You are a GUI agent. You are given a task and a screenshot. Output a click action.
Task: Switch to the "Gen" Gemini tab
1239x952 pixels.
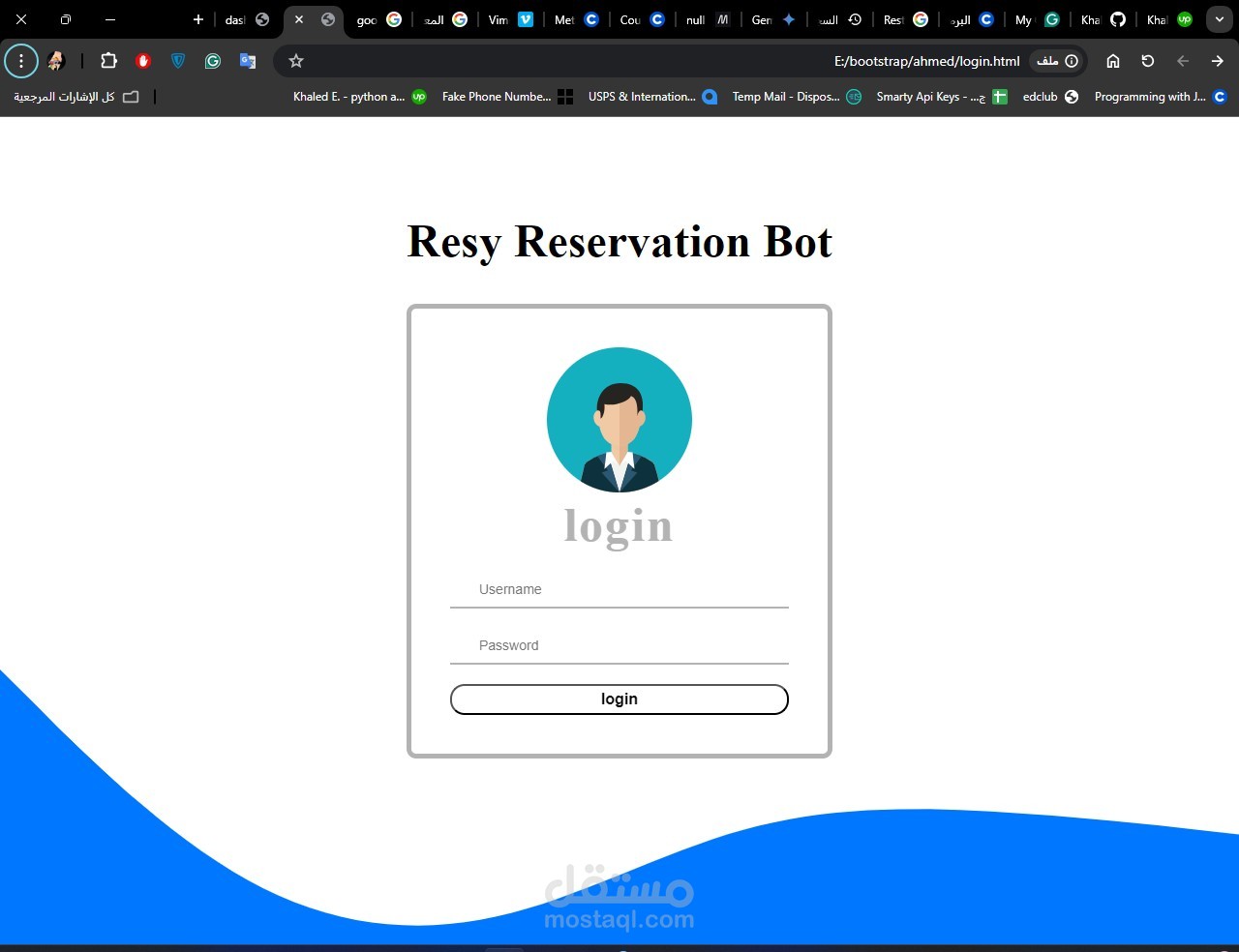[774, 19]
